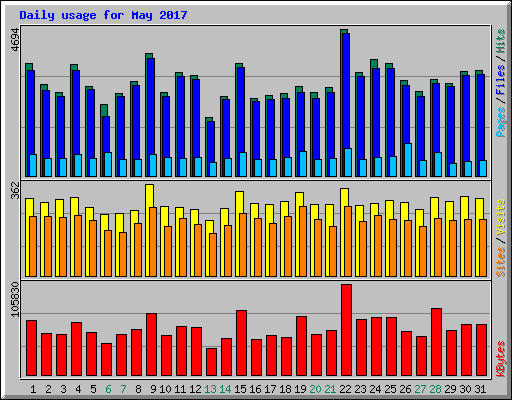Click day 4 on the x-axis
The width and height of the screenshot is (512, 400).
click(78, 389)
